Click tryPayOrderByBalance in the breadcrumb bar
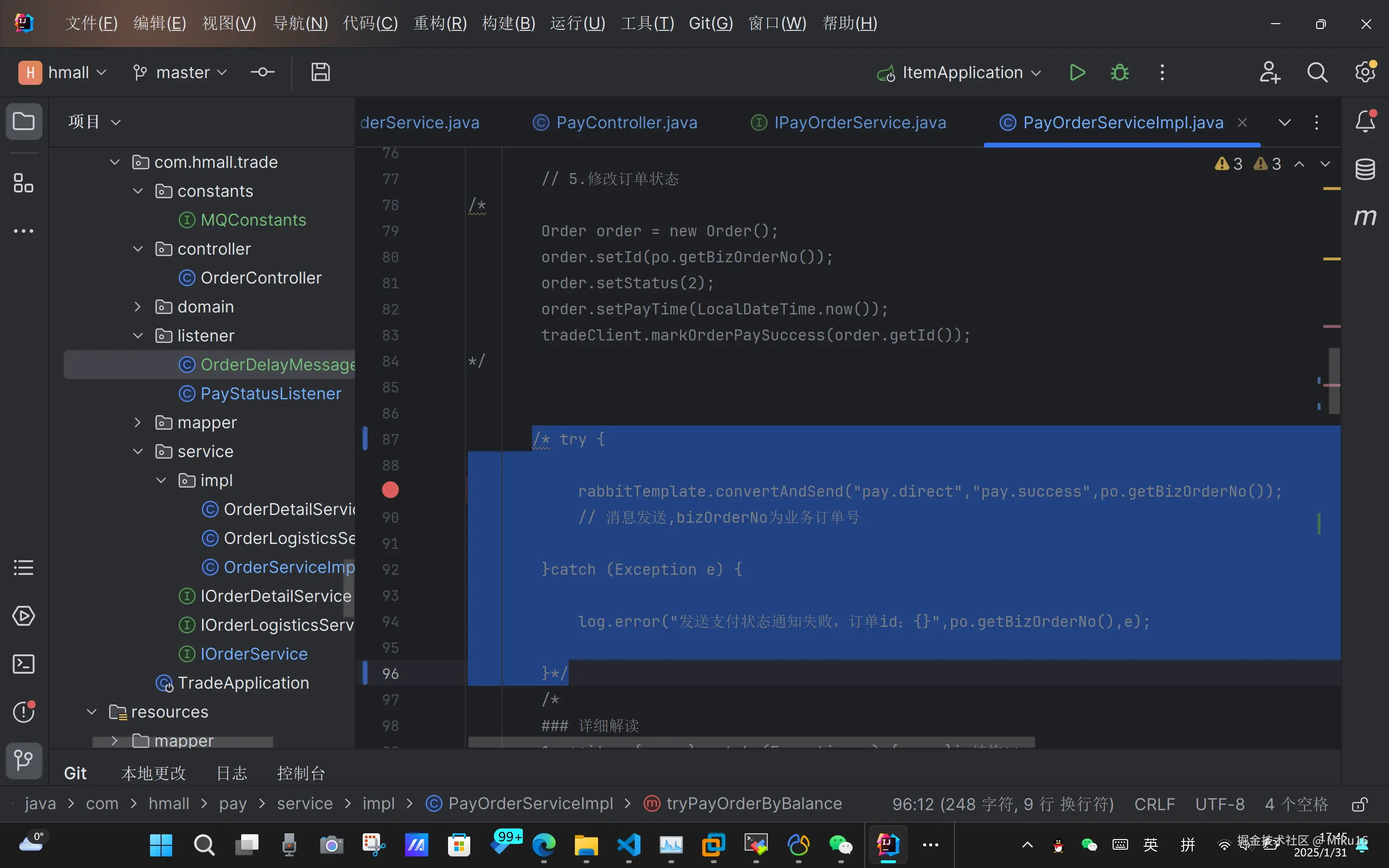Viewport: 1389px width, 868px height. click(754, 804)
